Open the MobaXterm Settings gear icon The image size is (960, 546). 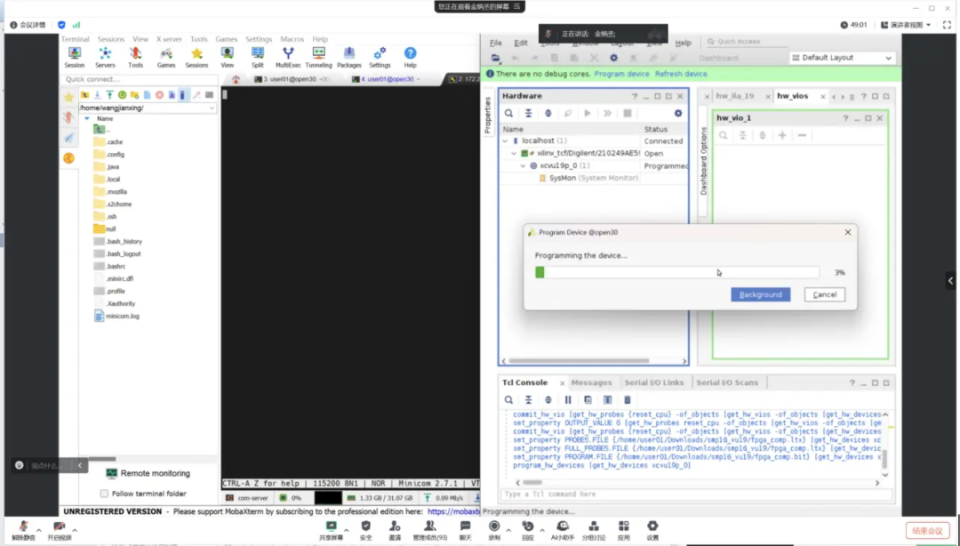point(380,57)
